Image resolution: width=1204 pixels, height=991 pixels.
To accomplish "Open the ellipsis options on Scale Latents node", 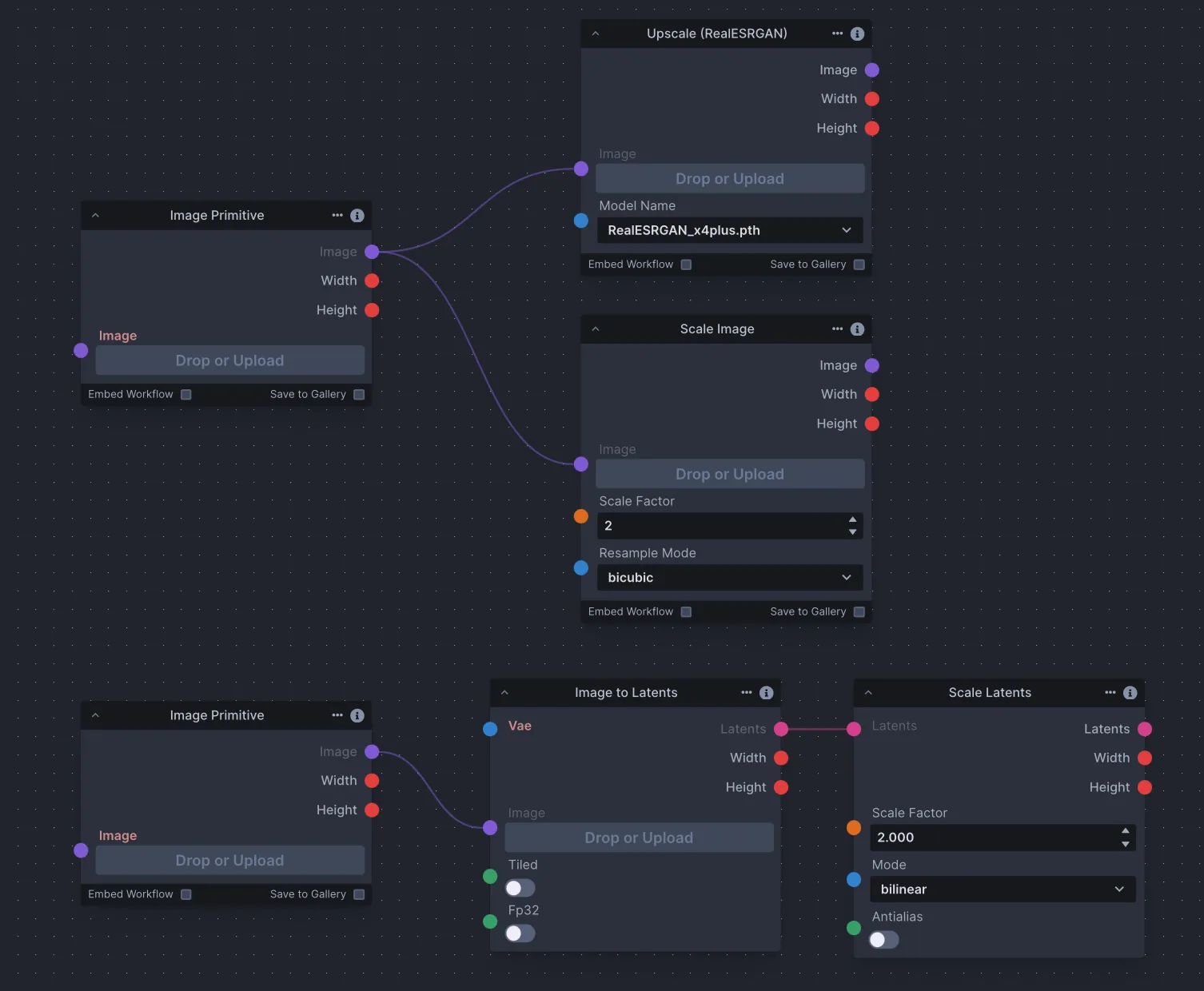I will [1110, 692].
